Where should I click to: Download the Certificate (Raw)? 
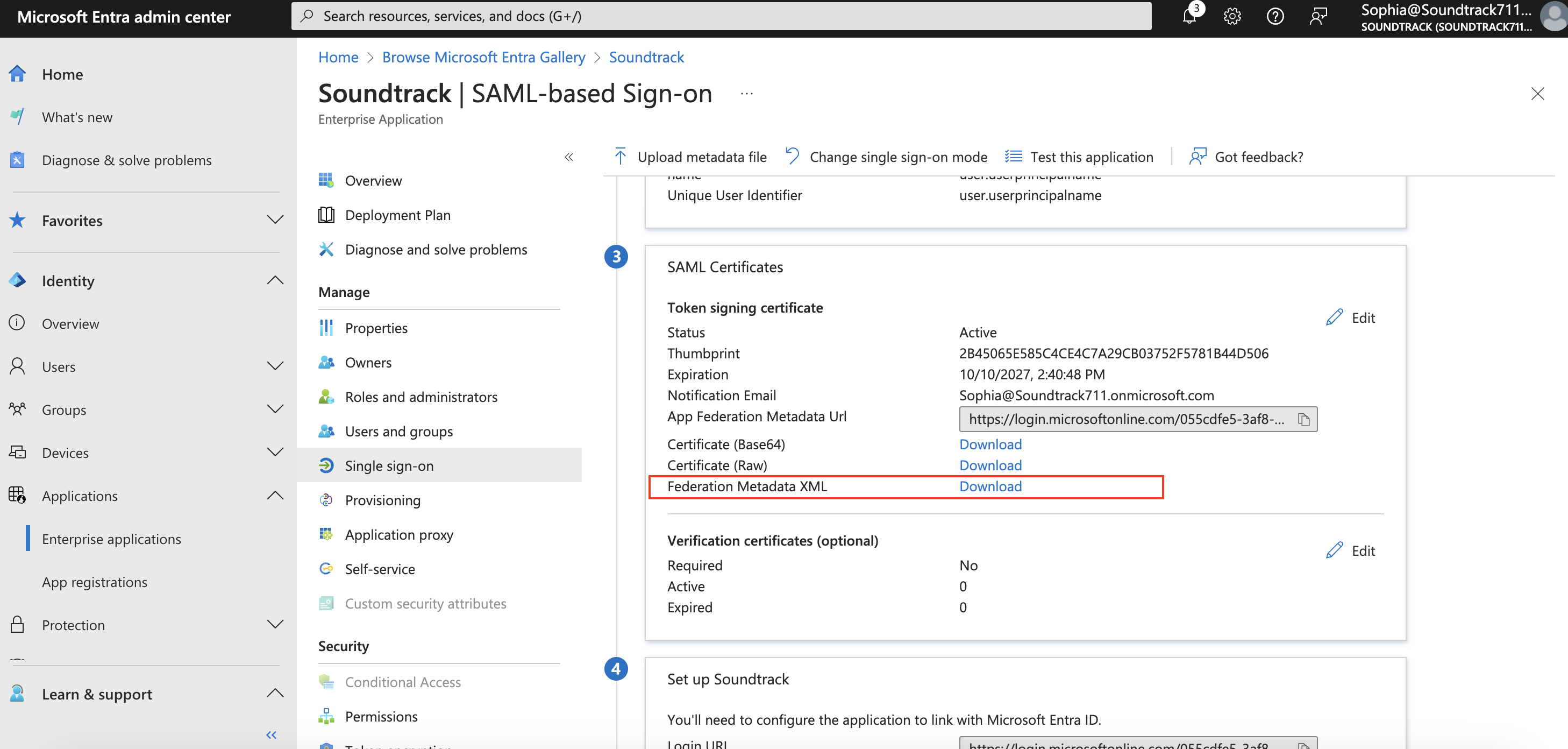tap(990, 465)
